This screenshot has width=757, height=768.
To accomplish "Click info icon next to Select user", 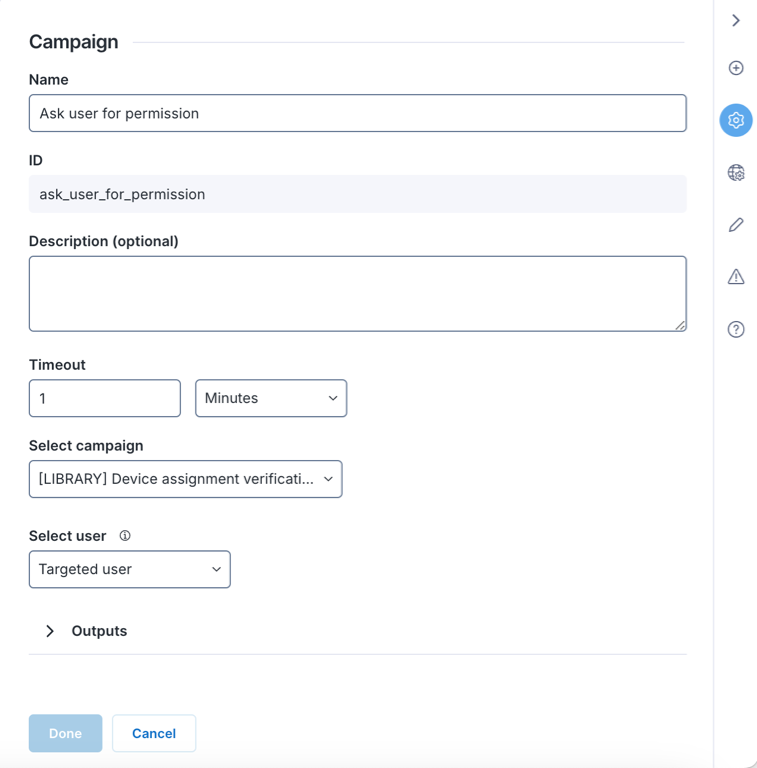I will tap(125, 536).
